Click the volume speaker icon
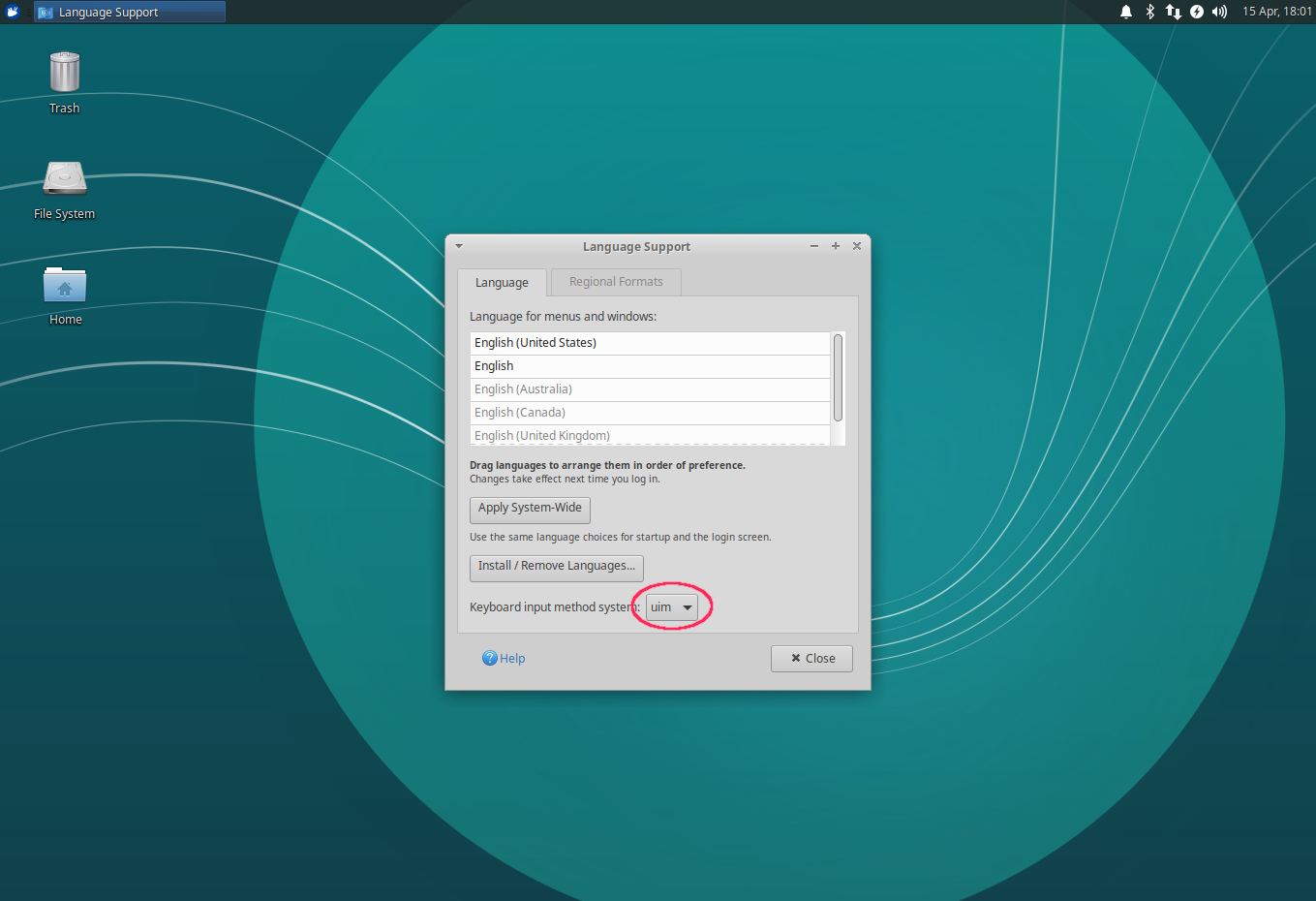Viewport: 1316px width, 901px height. [1220, 12]
